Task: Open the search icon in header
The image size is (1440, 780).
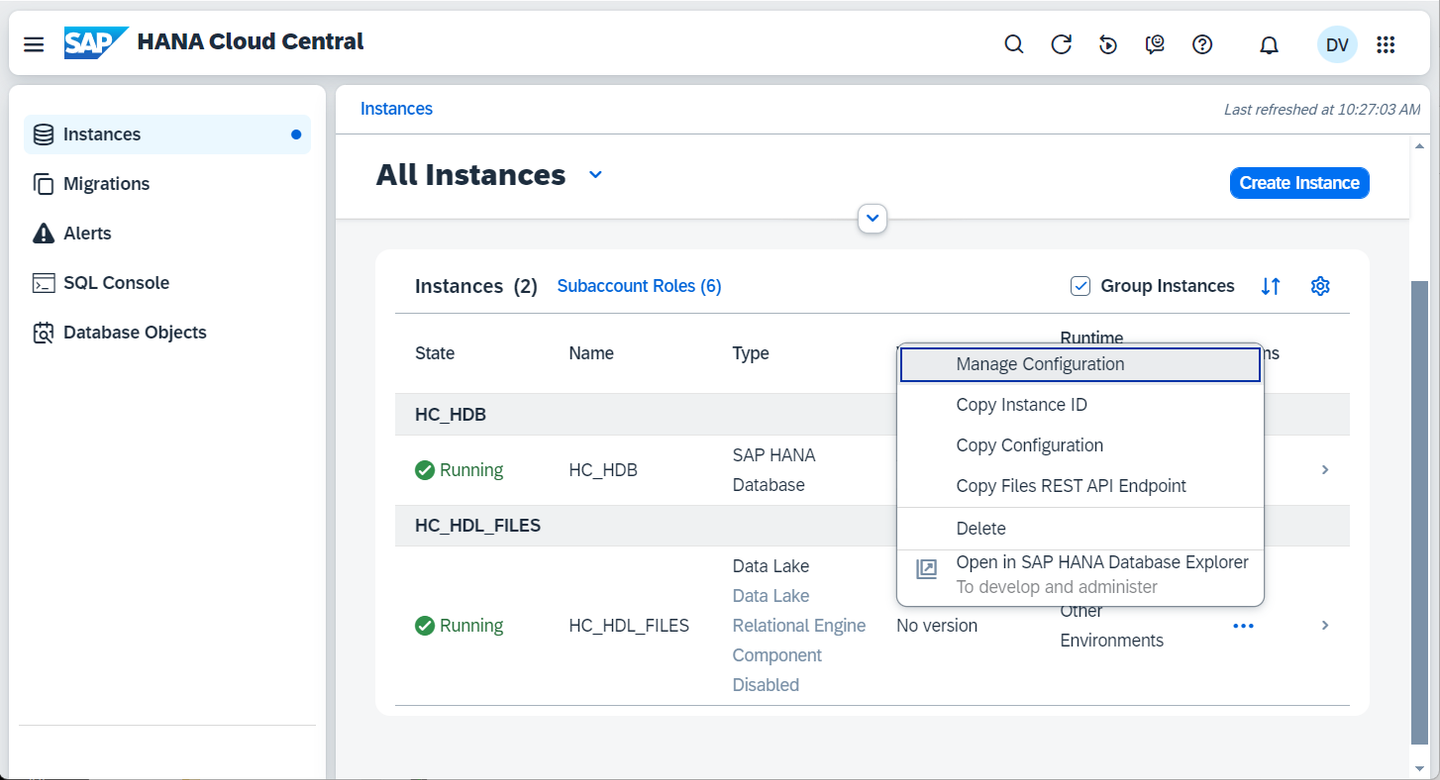Action: (x=1014, y=44)
